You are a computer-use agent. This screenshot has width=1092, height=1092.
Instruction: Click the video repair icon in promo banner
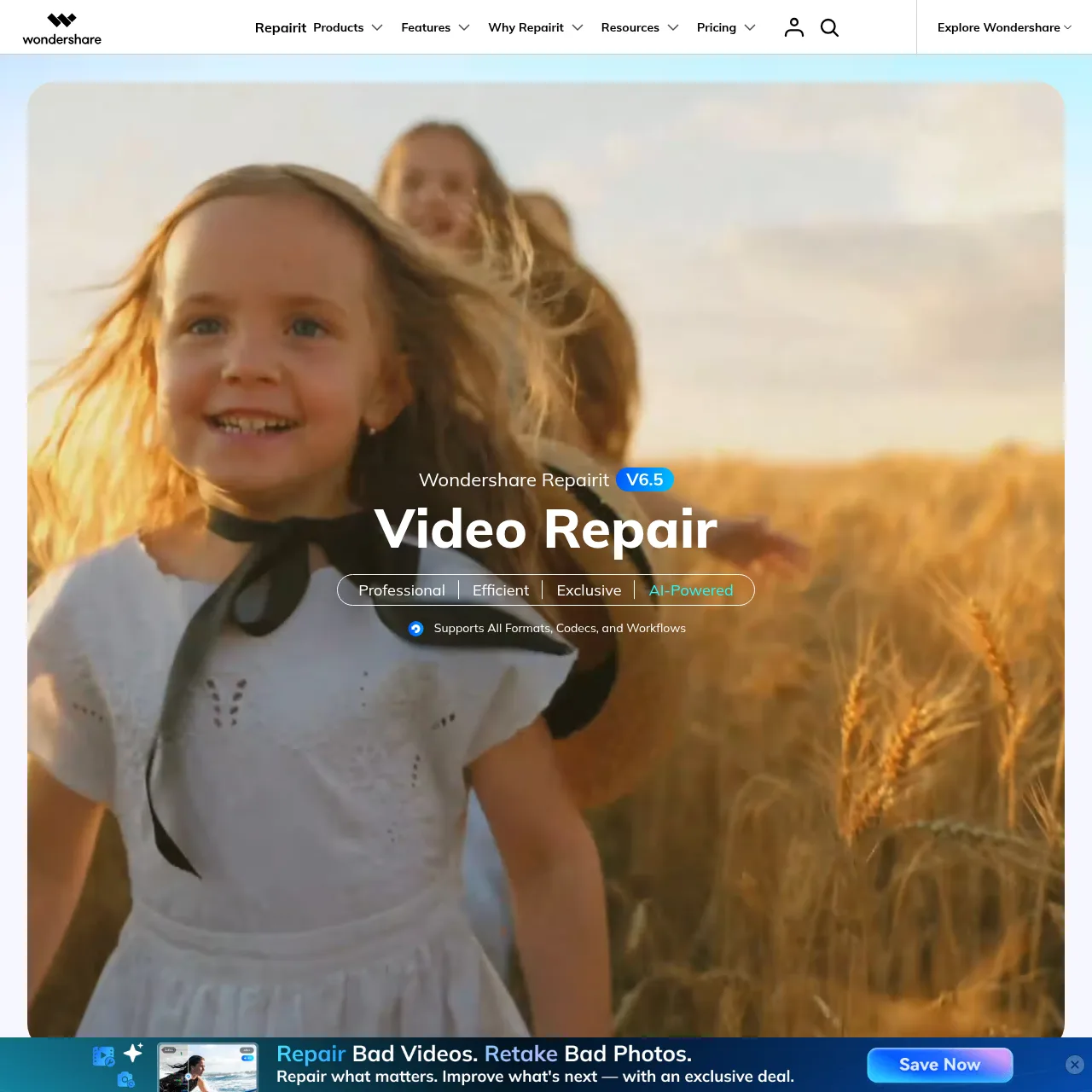tap(103, 1057)
